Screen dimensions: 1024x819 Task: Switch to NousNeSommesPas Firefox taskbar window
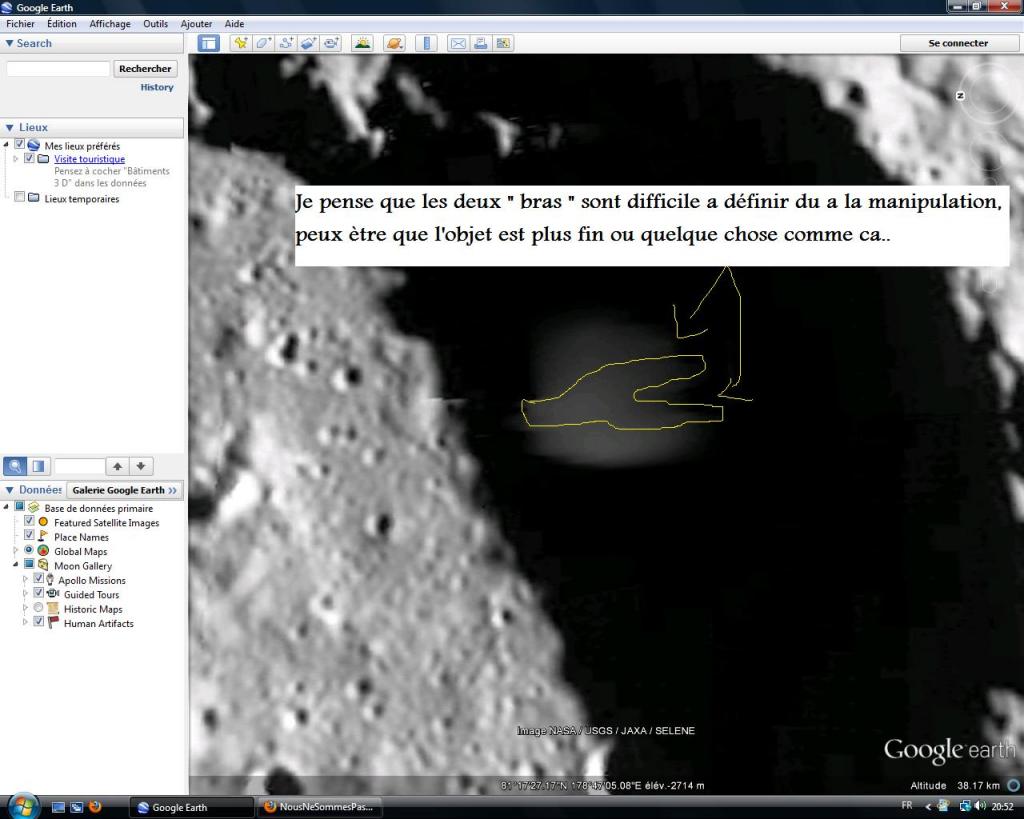click(318, 807)
